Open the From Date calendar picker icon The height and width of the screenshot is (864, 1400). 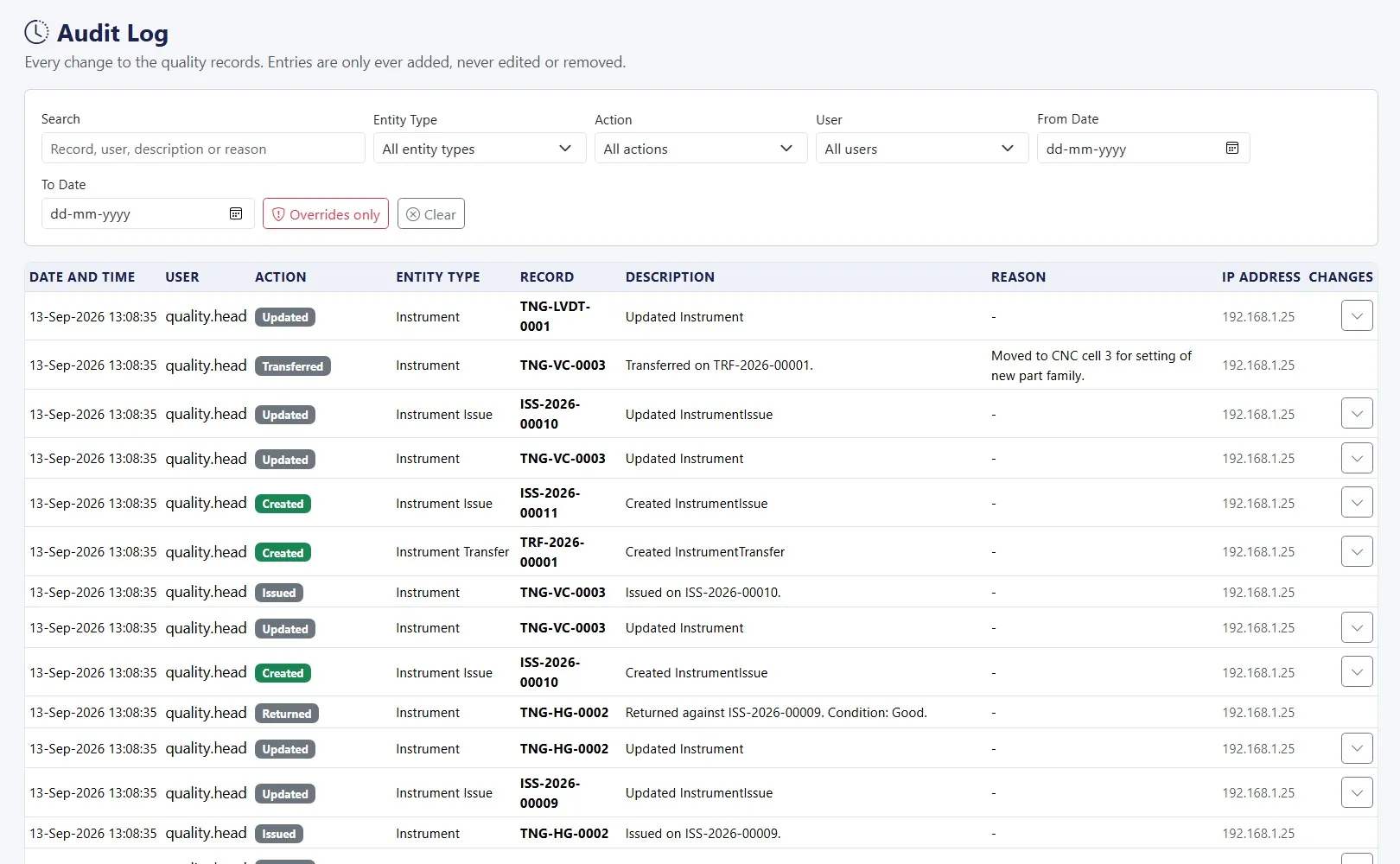coord(1232,149)
